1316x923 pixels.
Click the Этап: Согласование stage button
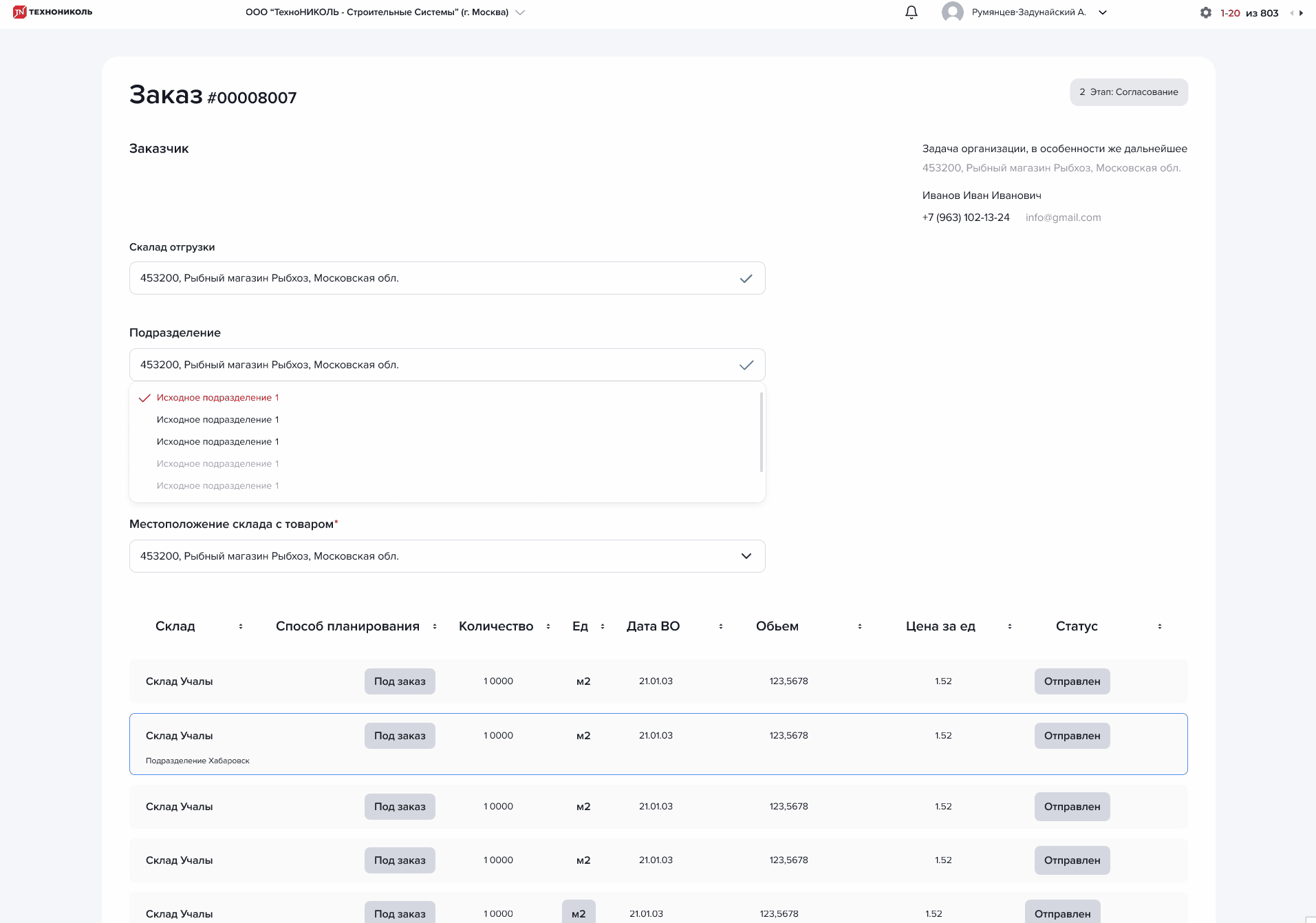click(1128, 92)
